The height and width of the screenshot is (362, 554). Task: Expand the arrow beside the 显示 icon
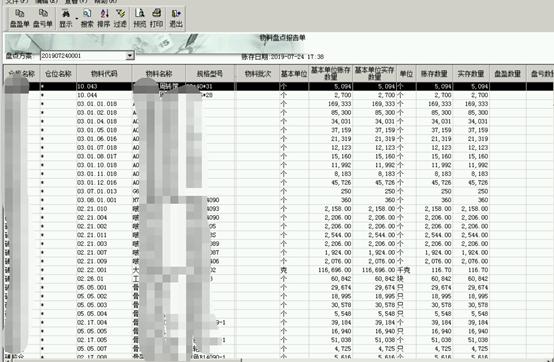click(x=77, y=18)
